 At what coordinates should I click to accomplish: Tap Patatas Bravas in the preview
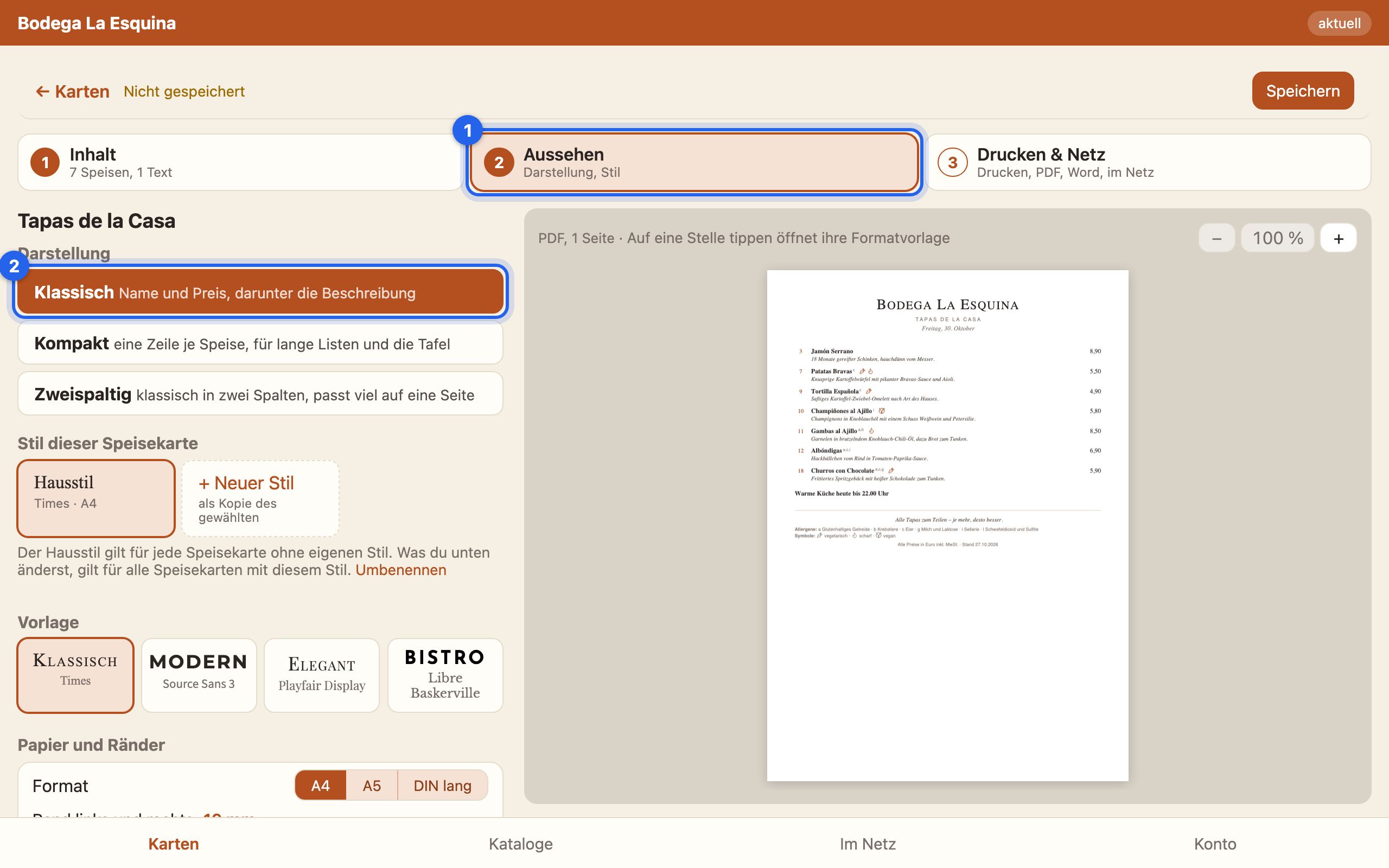pyautogui.click(x=831, y=371)
